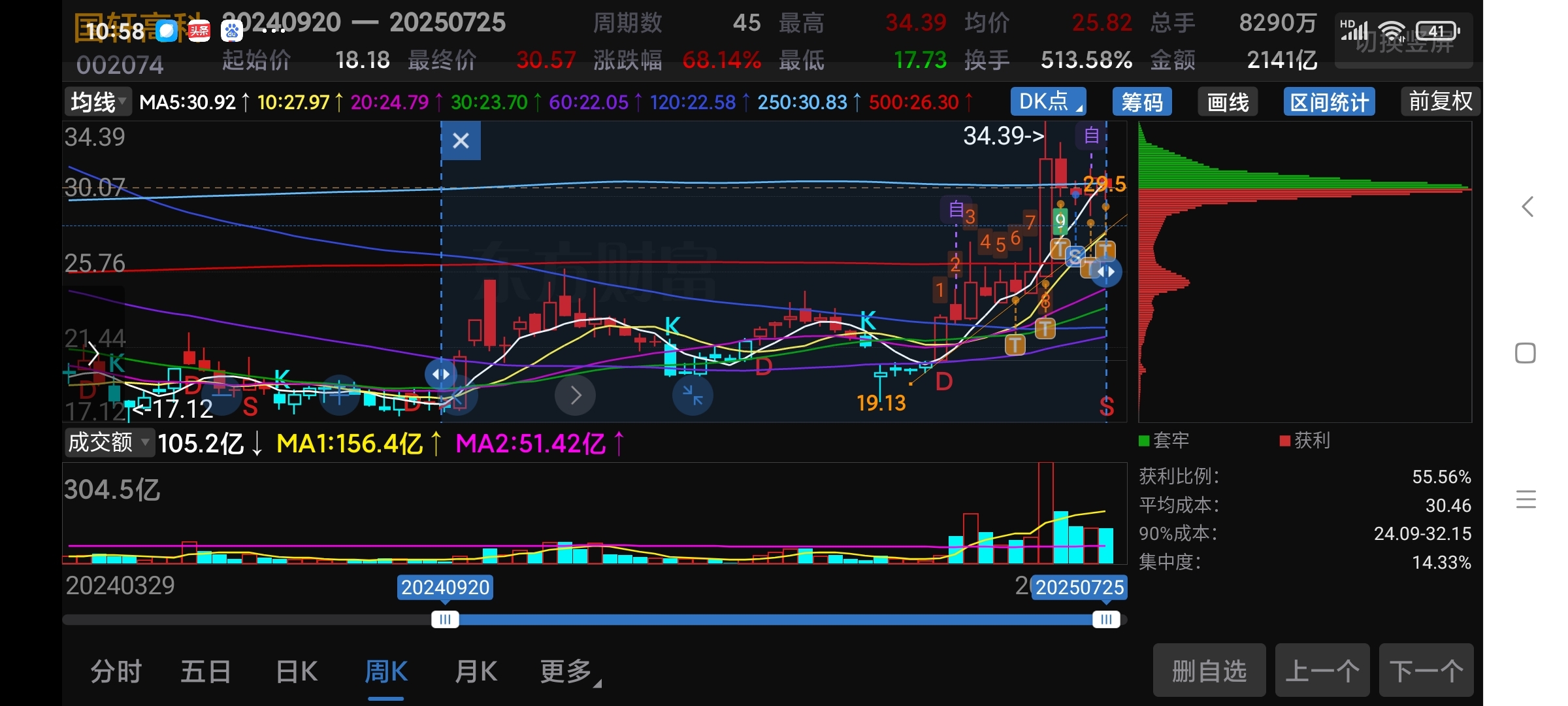Tap the 集中度 14.33% value
Viewport: 1568px width, 706px height.
1441,562
